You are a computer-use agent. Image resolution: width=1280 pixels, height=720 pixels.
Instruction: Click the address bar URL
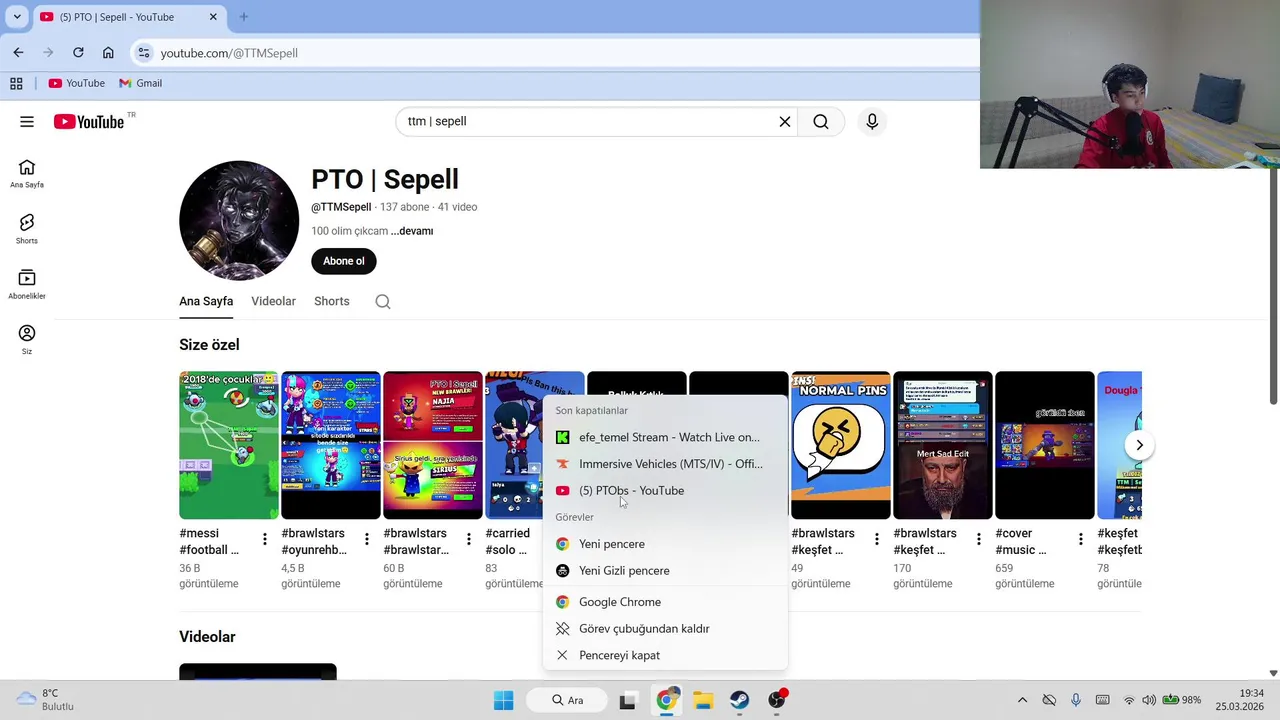coord(229,53)
